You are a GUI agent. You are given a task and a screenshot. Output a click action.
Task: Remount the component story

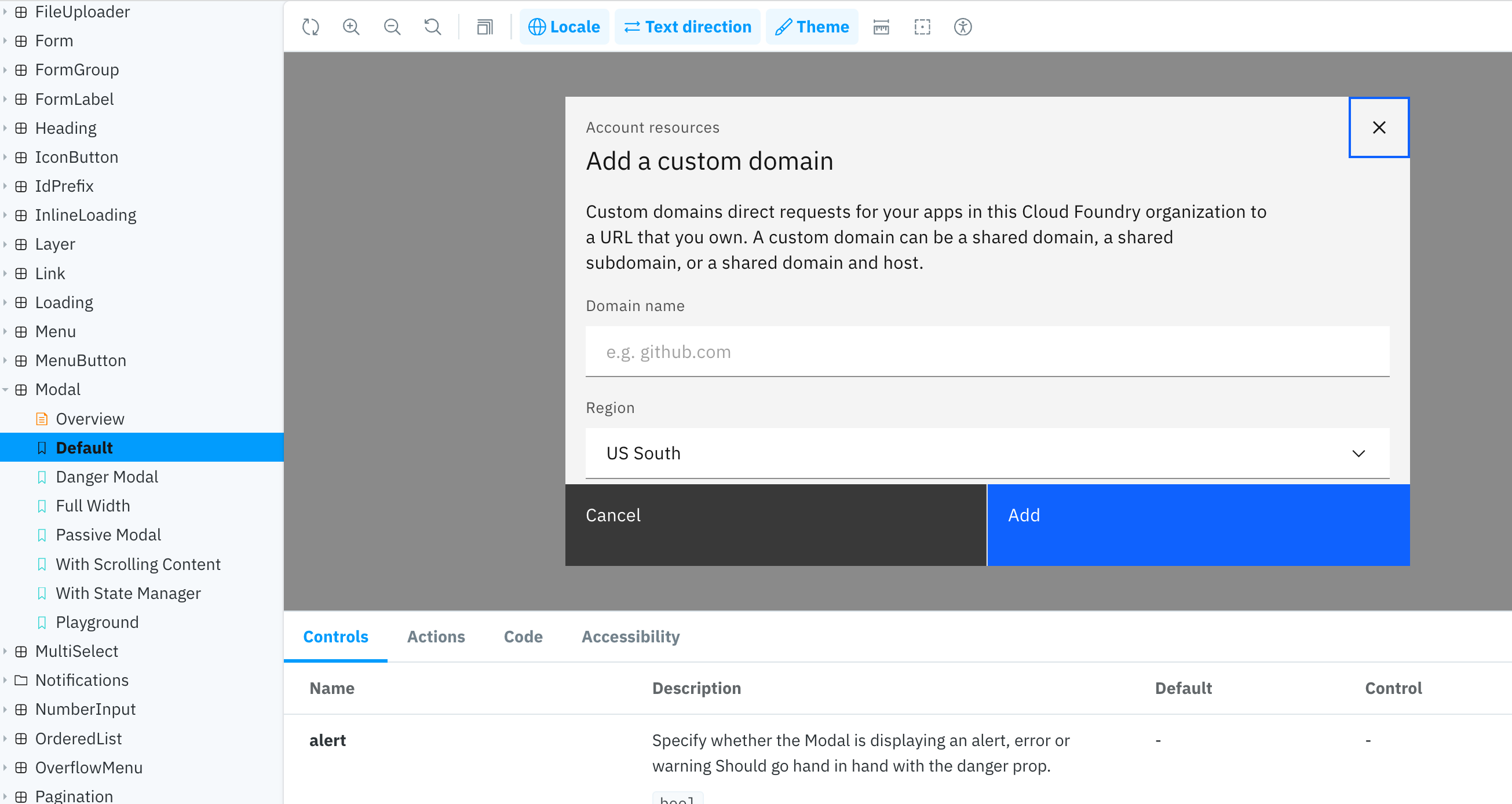point(311,27)
